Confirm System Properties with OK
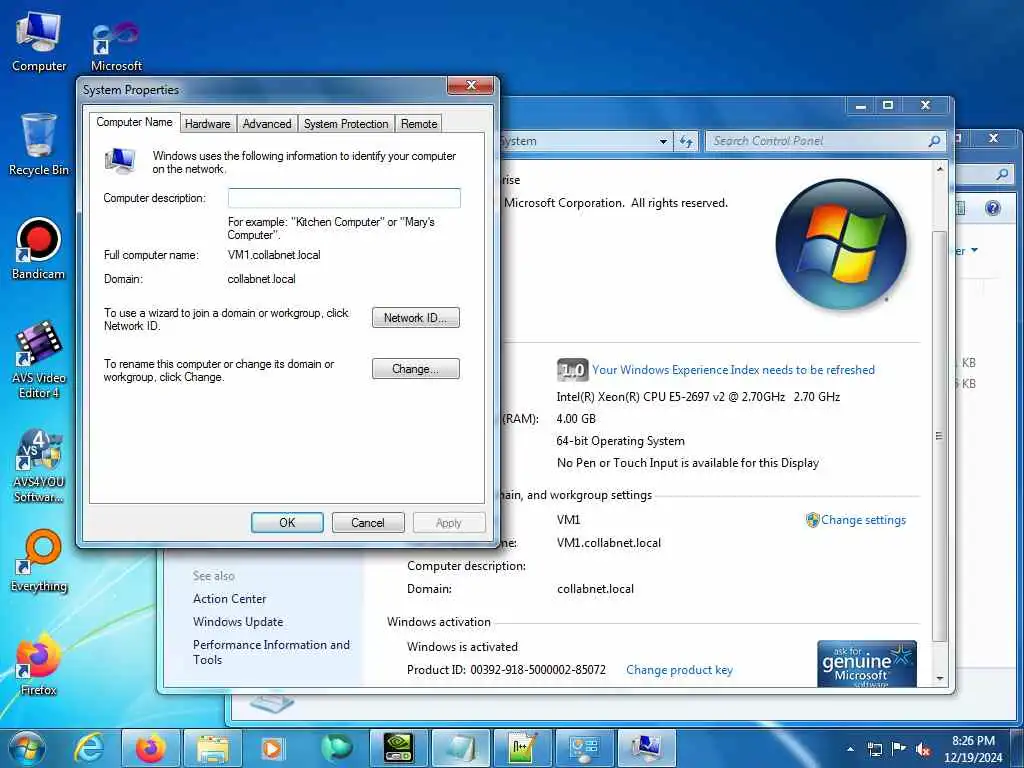Screen dimensions: 1024x768 point(287,522)
